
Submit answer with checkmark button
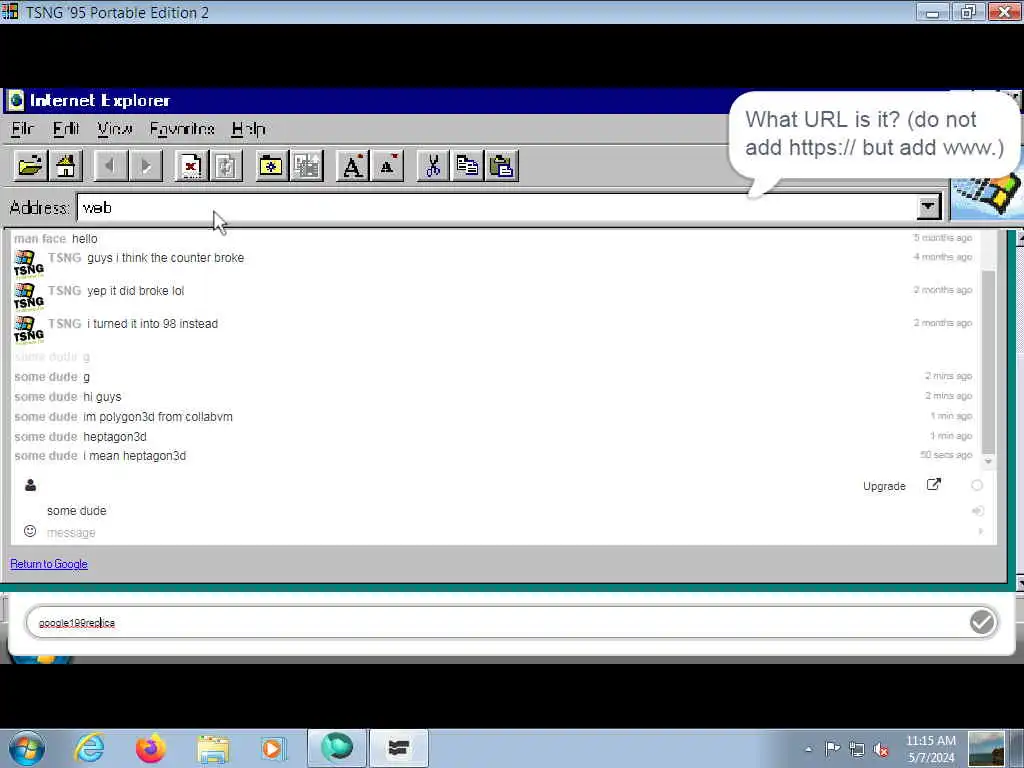pyautogui.click(x=982, y=622)
